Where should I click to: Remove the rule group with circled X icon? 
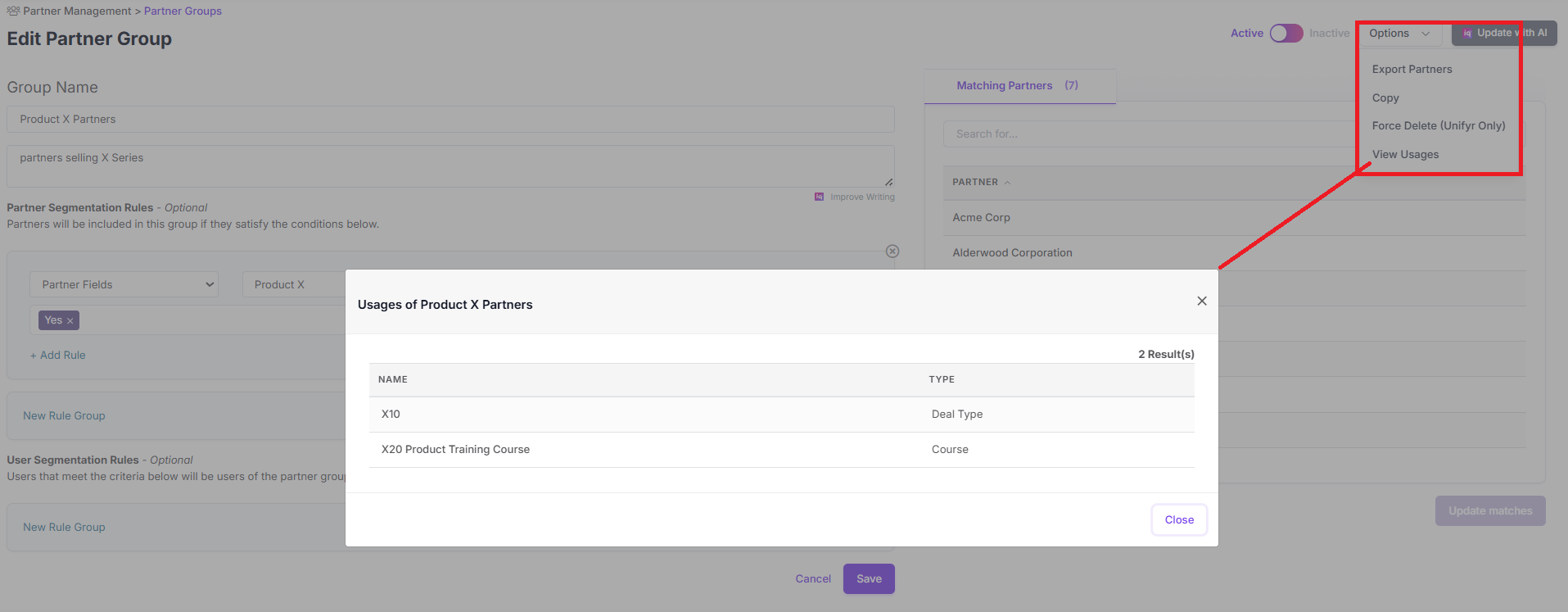pos(892,252)
